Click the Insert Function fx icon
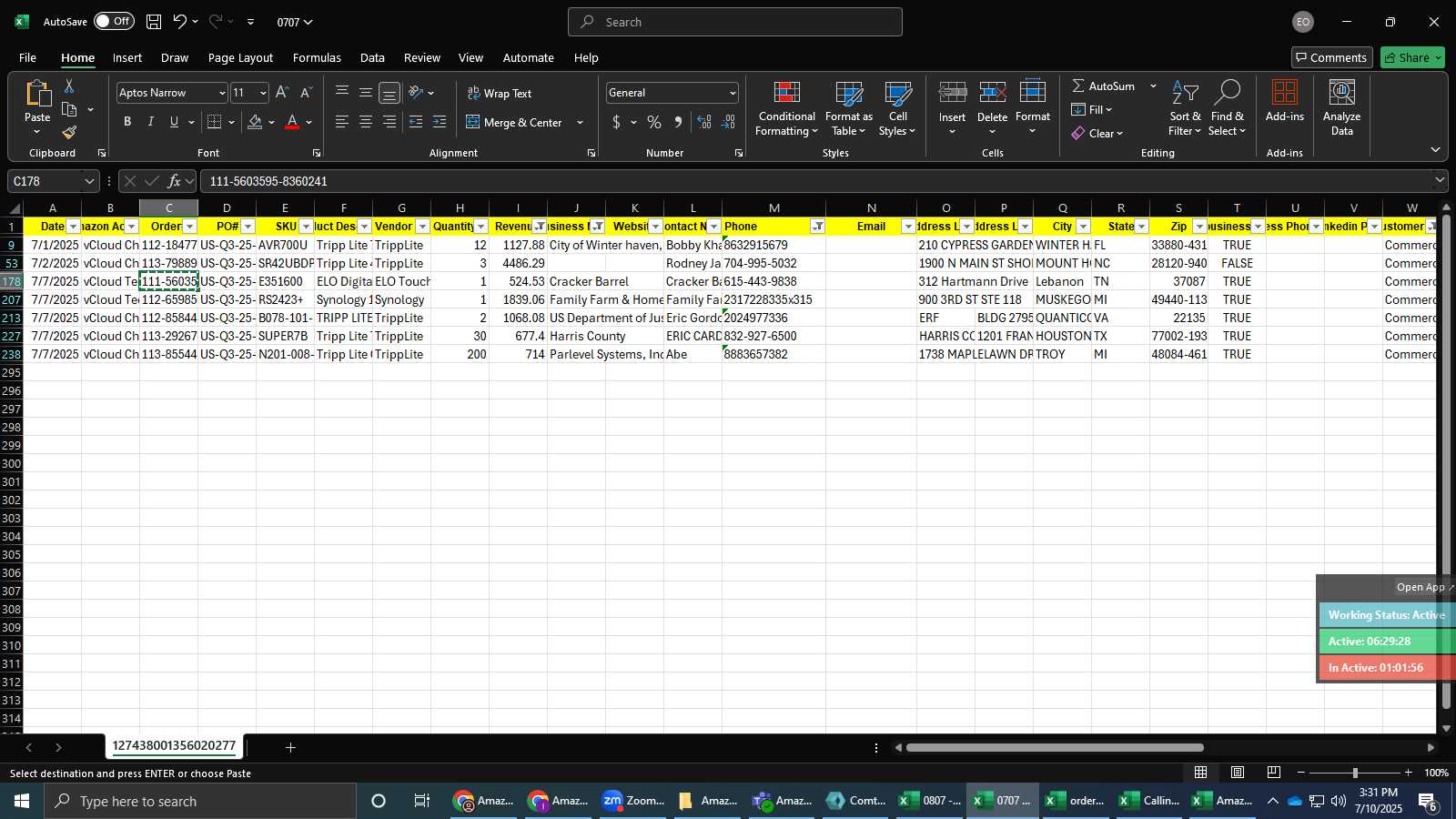1456x819 pixels. tap(174, 181)
